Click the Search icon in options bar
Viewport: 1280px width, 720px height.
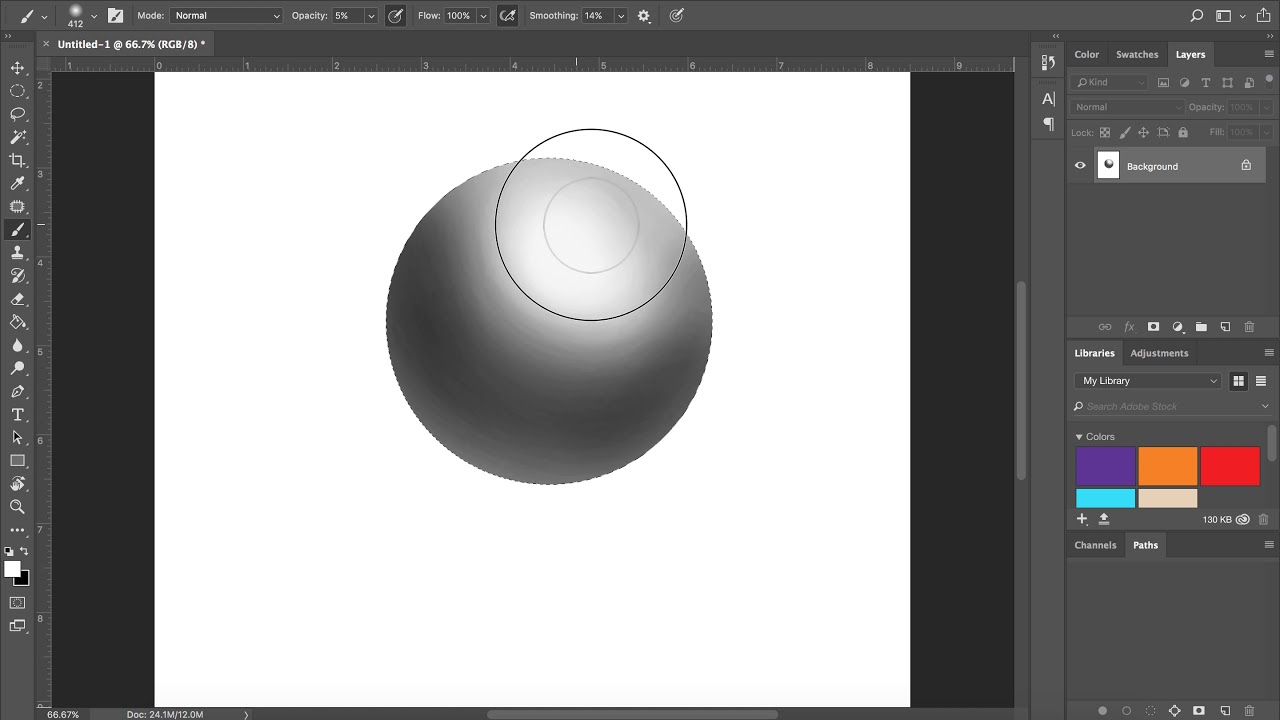point(1197,16)
